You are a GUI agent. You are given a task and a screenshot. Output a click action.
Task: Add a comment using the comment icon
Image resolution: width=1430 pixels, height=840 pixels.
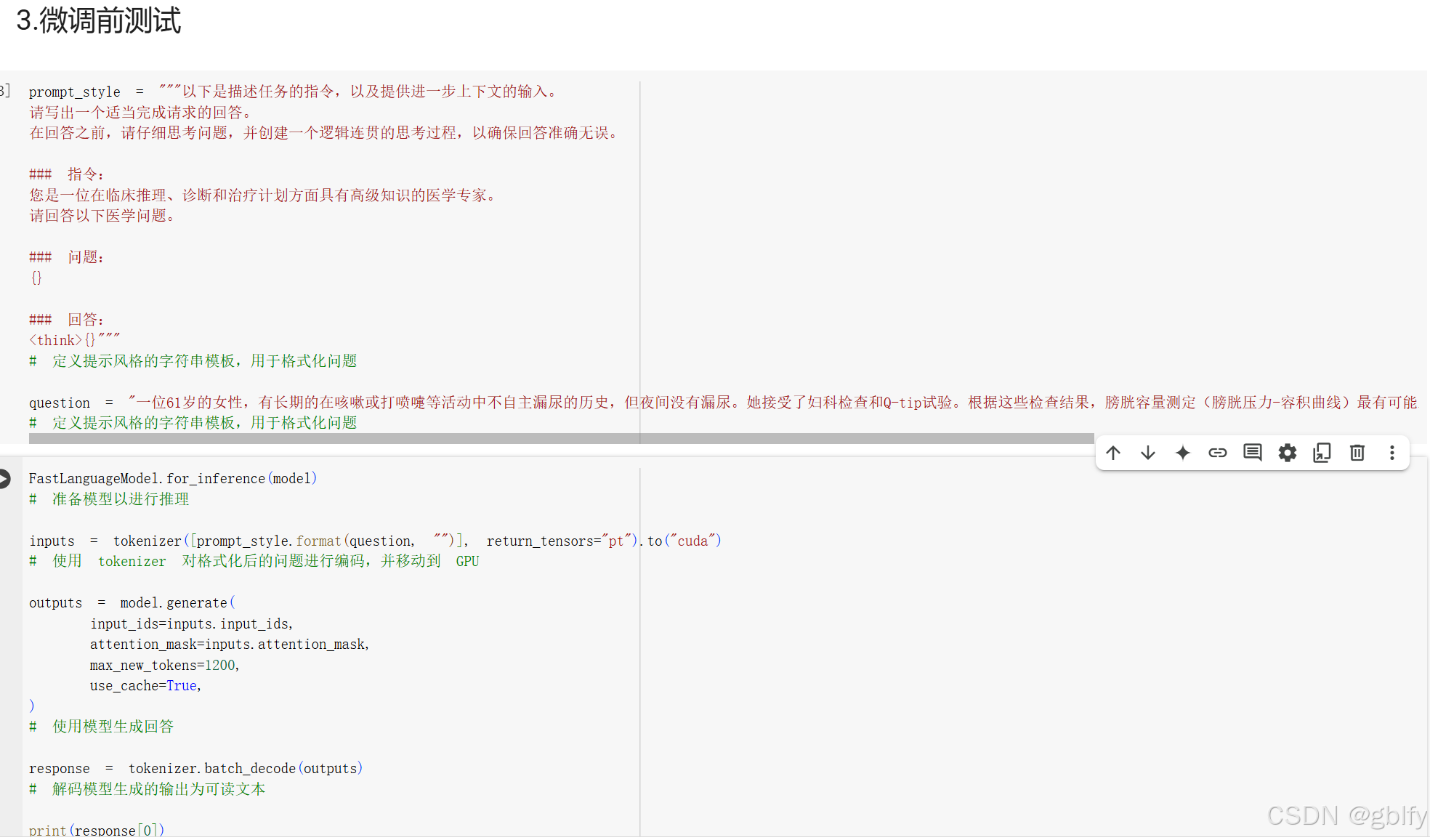(1253, 453)
